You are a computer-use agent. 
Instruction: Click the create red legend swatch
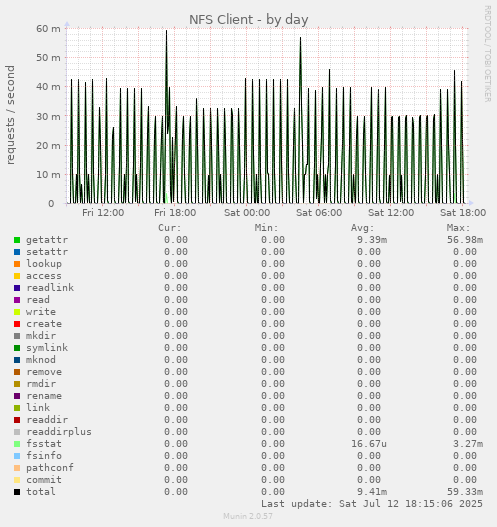[x=17, y=324]
